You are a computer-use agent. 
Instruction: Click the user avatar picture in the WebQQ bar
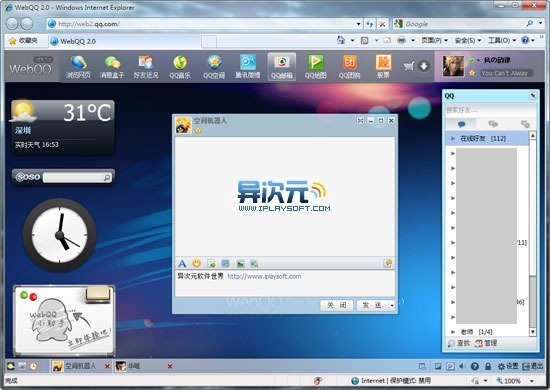pos(453,66)
